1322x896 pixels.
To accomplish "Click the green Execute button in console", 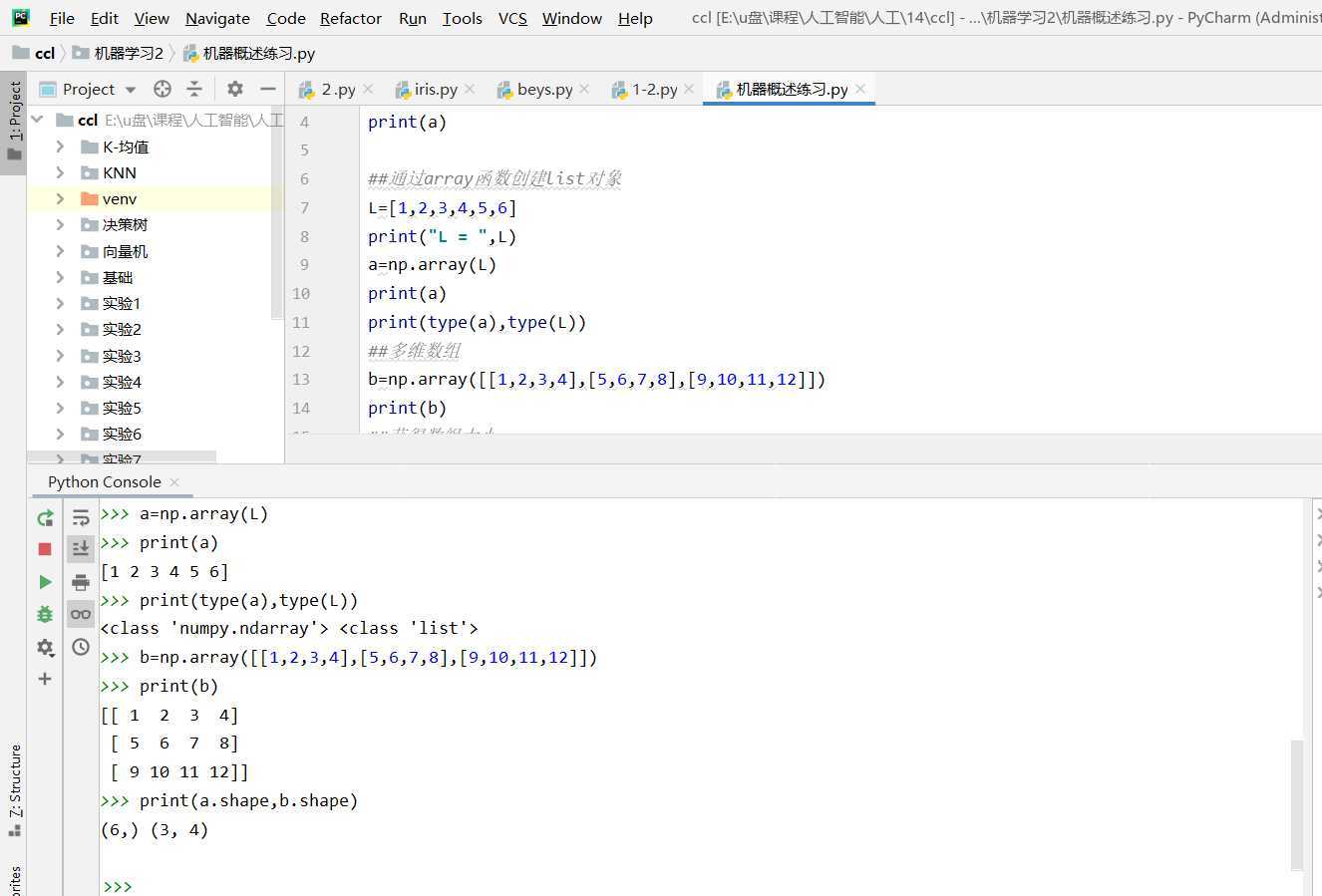I will [x=45, y=582].
